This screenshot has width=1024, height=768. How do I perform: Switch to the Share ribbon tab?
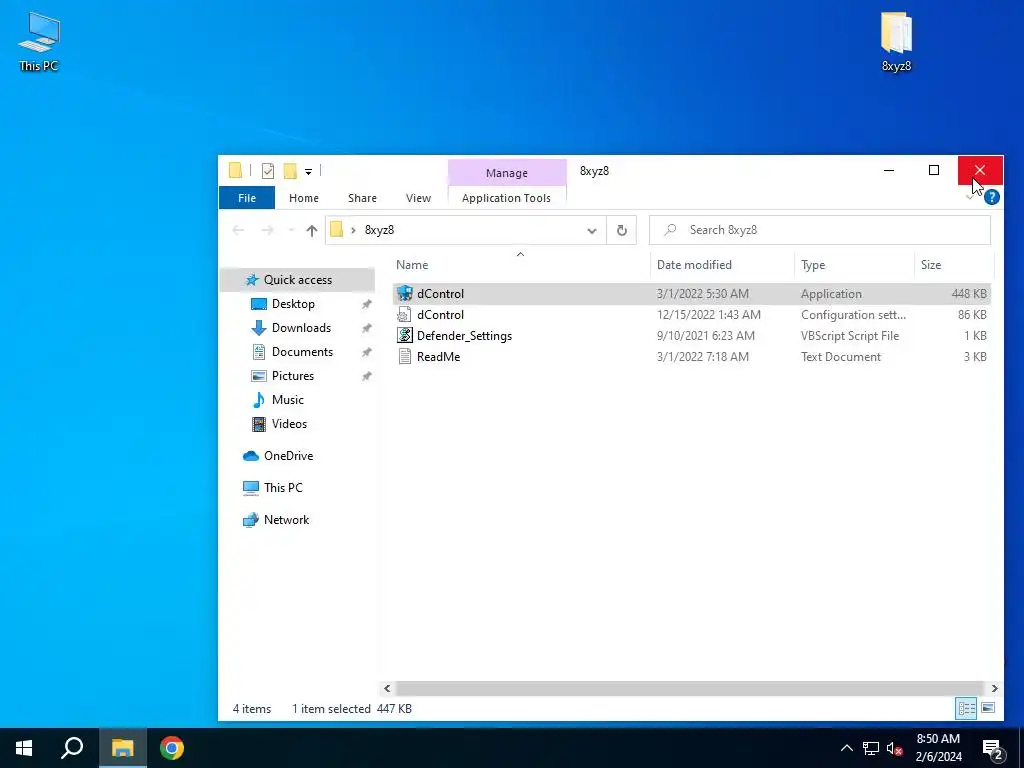click(362, 198)
